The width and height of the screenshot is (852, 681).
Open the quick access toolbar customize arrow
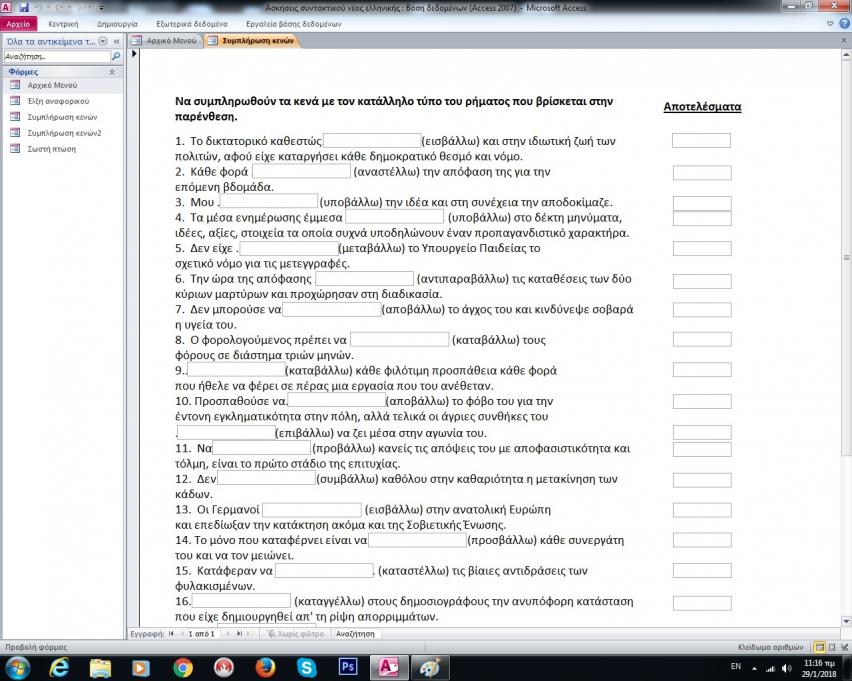(102, 8)
